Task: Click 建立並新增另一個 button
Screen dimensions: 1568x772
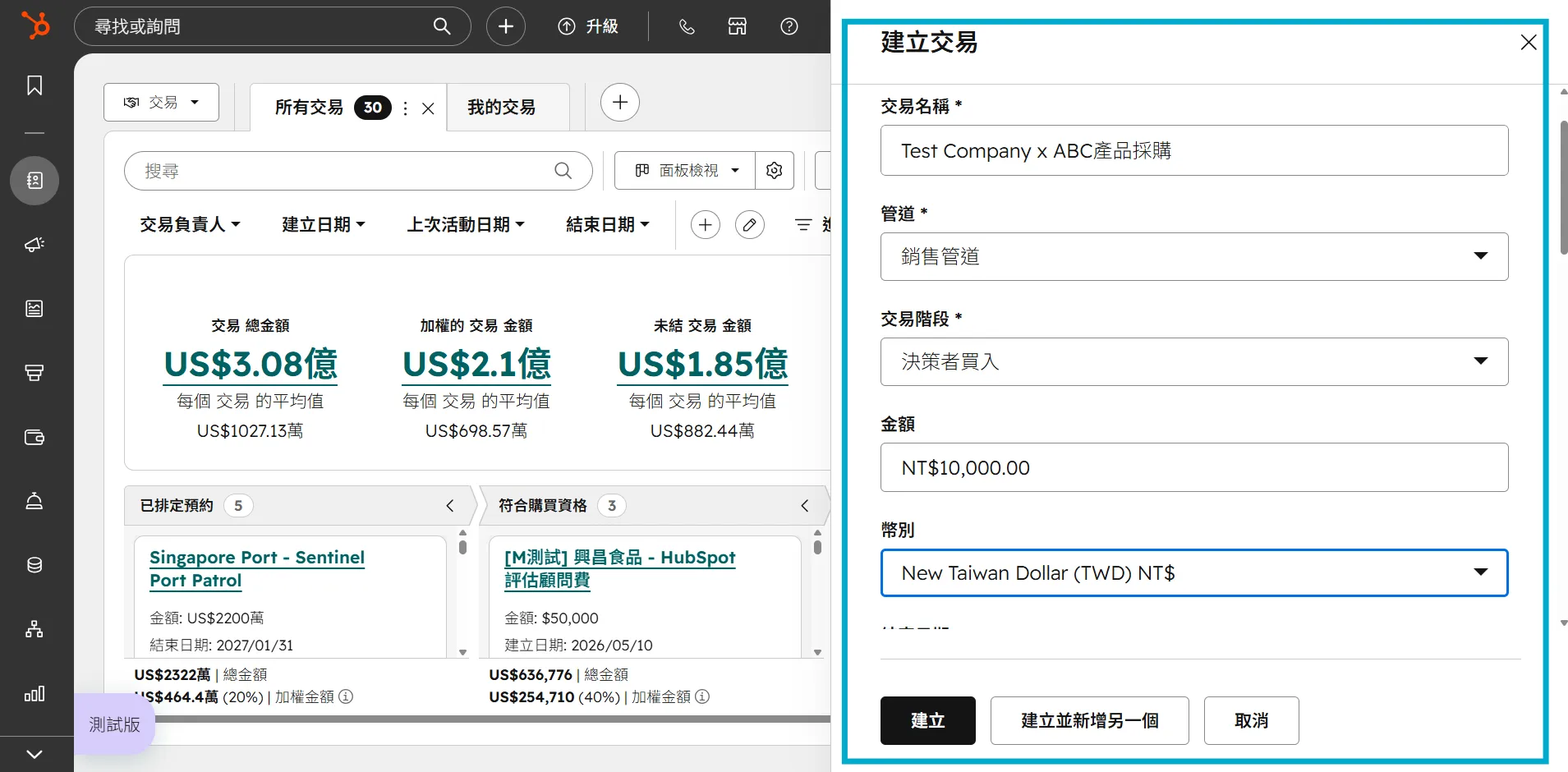Action: (x=1089, y=720)
